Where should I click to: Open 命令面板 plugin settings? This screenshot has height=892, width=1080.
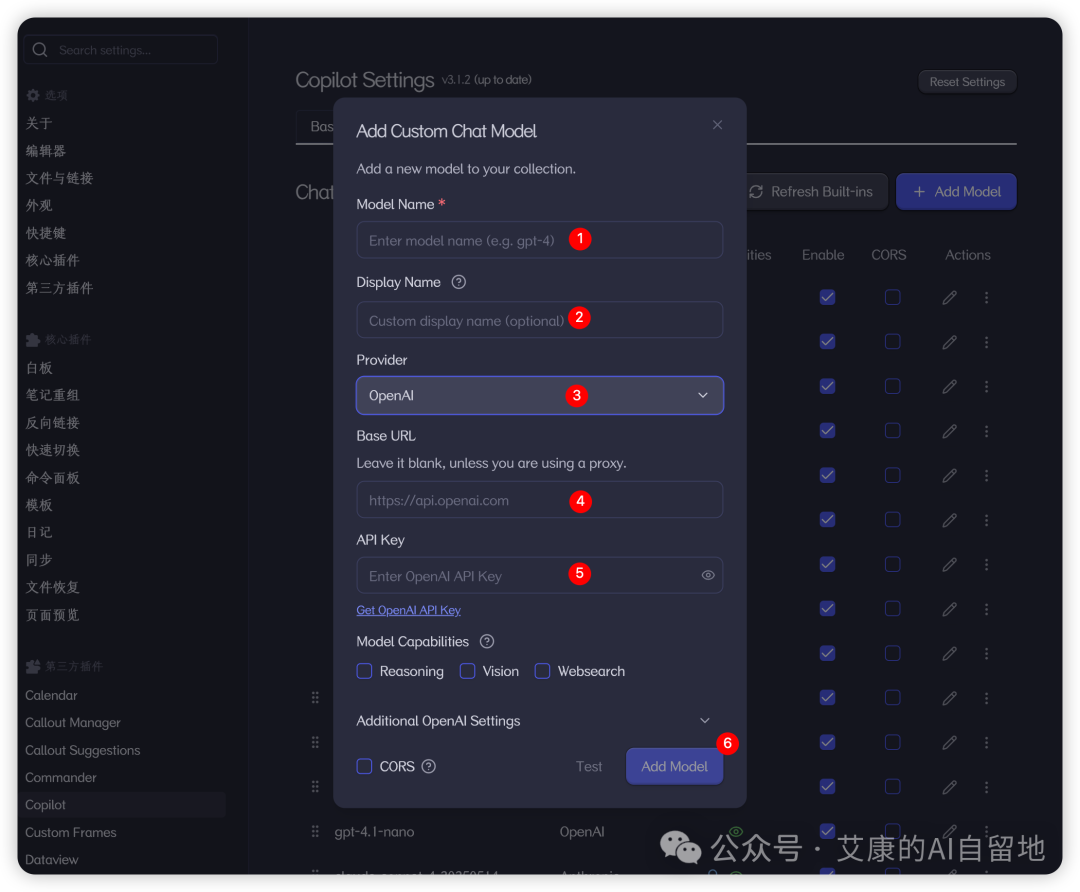pos(52,477)
